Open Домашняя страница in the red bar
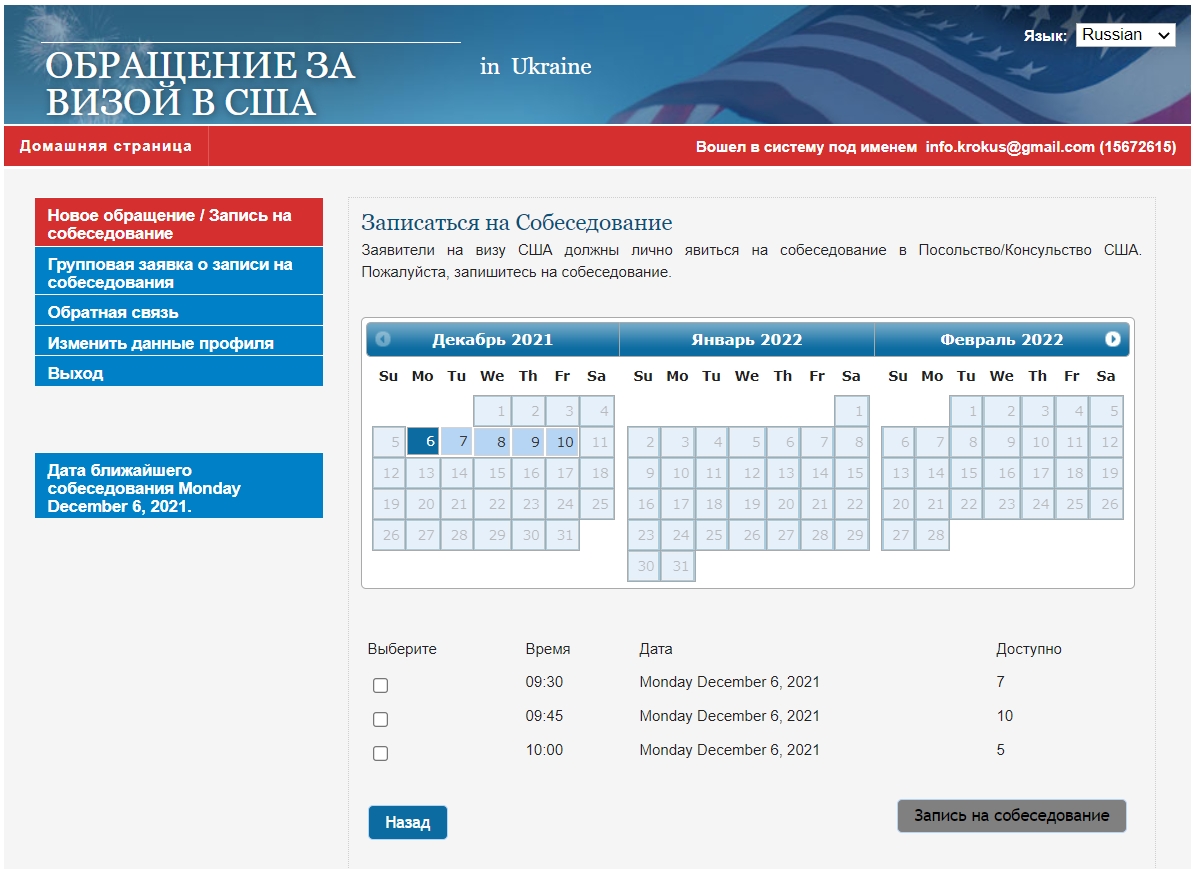1193x869 pixels. point(106,146)
